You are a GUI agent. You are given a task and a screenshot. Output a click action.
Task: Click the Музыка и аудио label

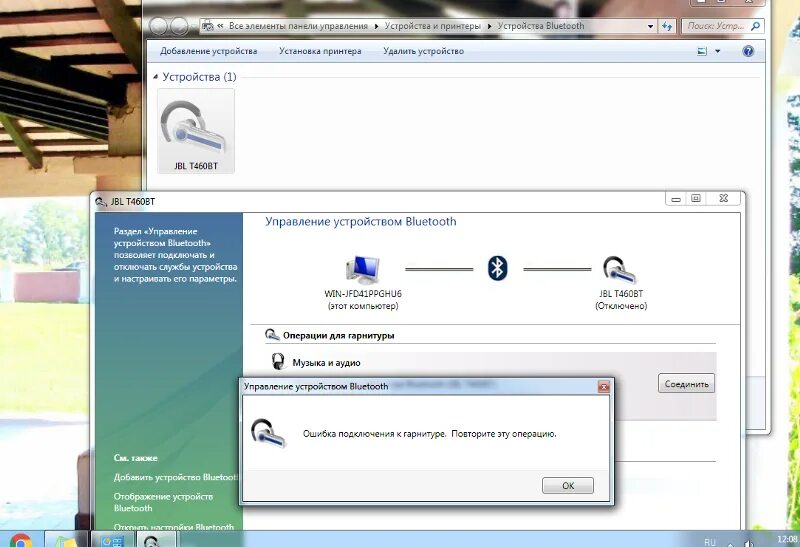[327, 363]
